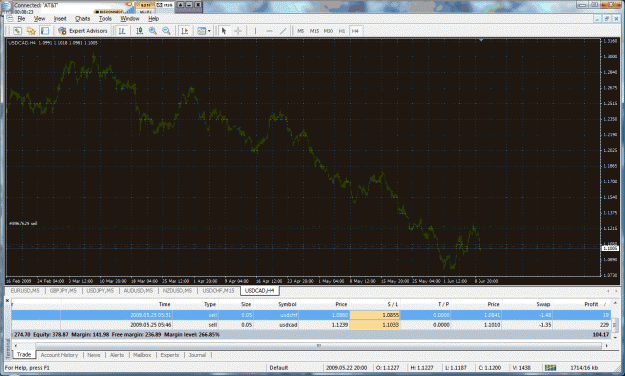Set timeframe to M30

tap(328, 31)
